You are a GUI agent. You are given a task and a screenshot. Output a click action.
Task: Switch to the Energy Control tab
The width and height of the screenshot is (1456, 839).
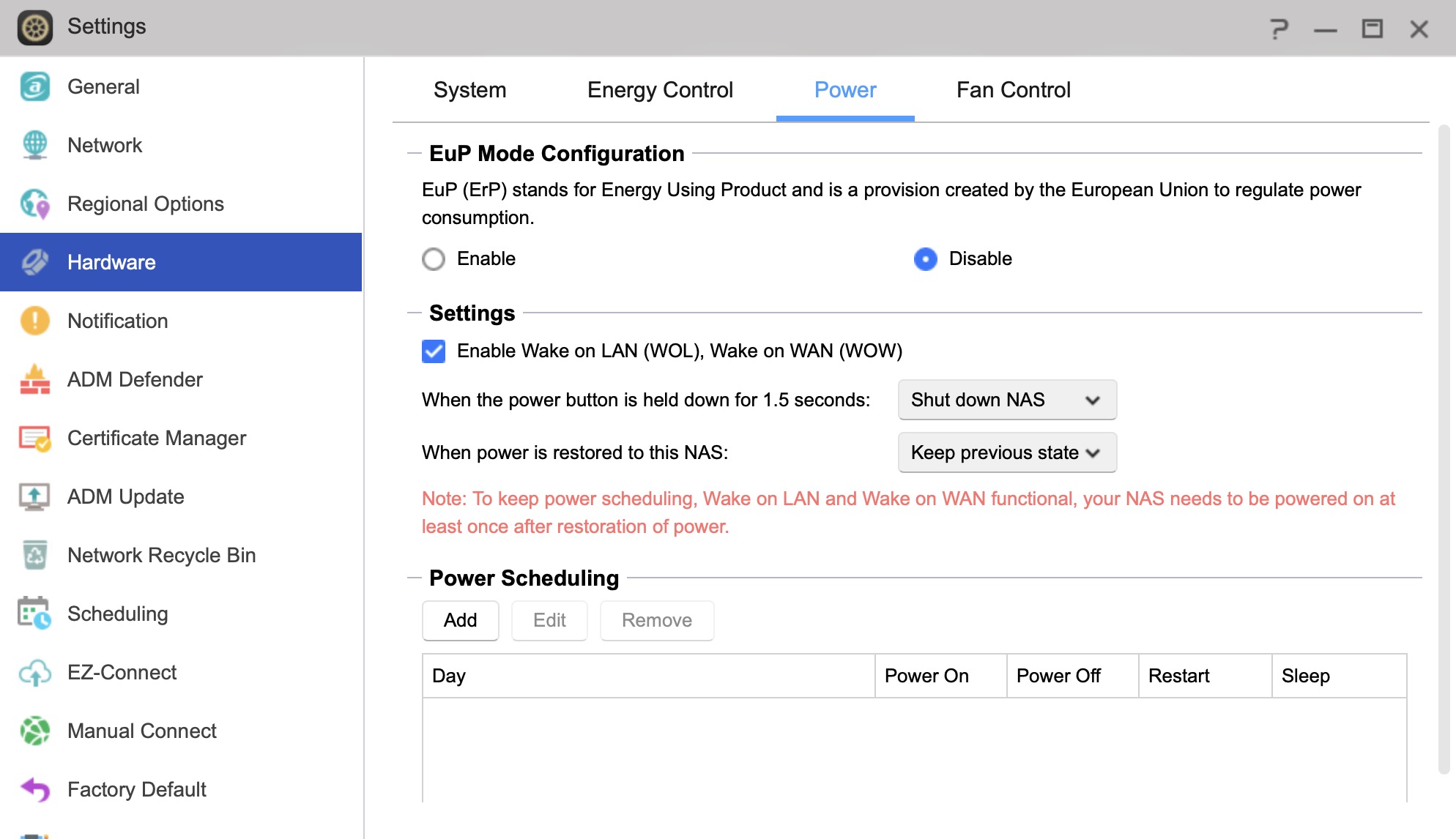[660, 90]
